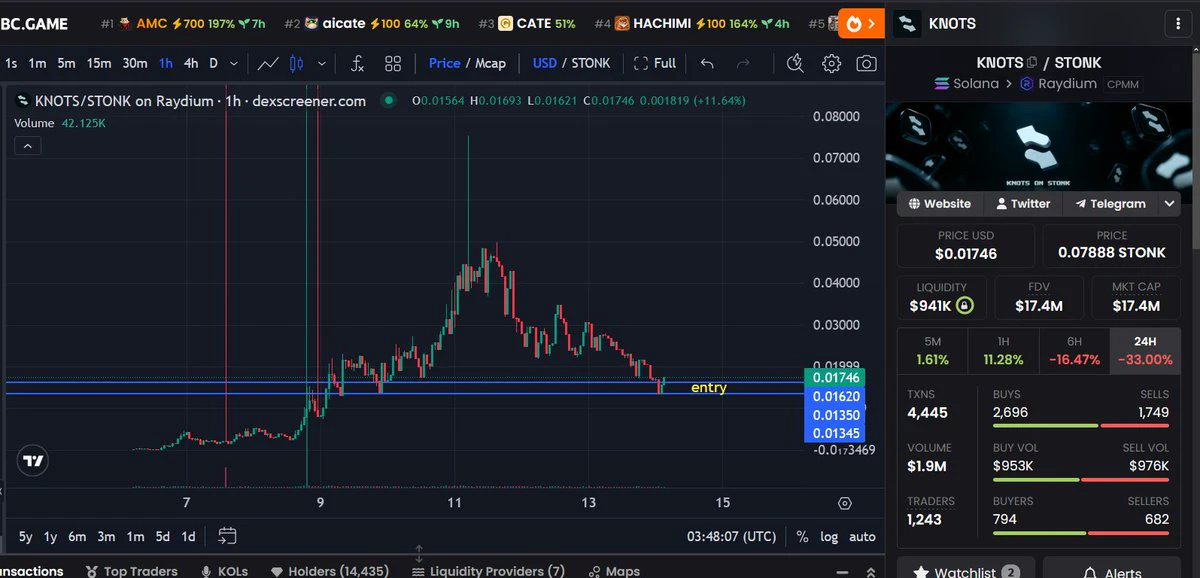Image resolution: width=1200 pixels, height=578 pixels.
Task: Toggle chart to Mcap view
Action: [490, 63]
